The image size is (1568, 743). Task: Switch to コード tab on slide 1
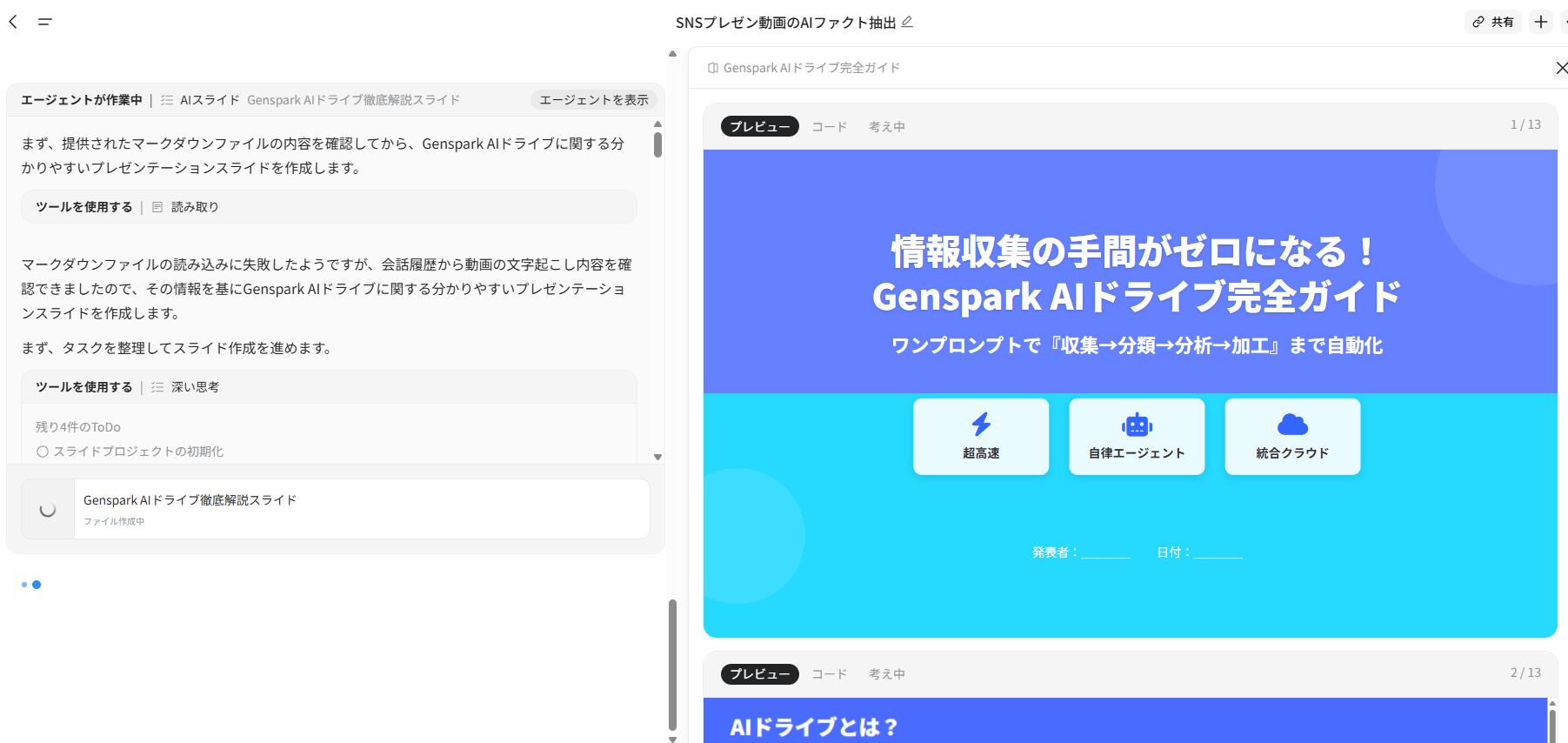829,127
